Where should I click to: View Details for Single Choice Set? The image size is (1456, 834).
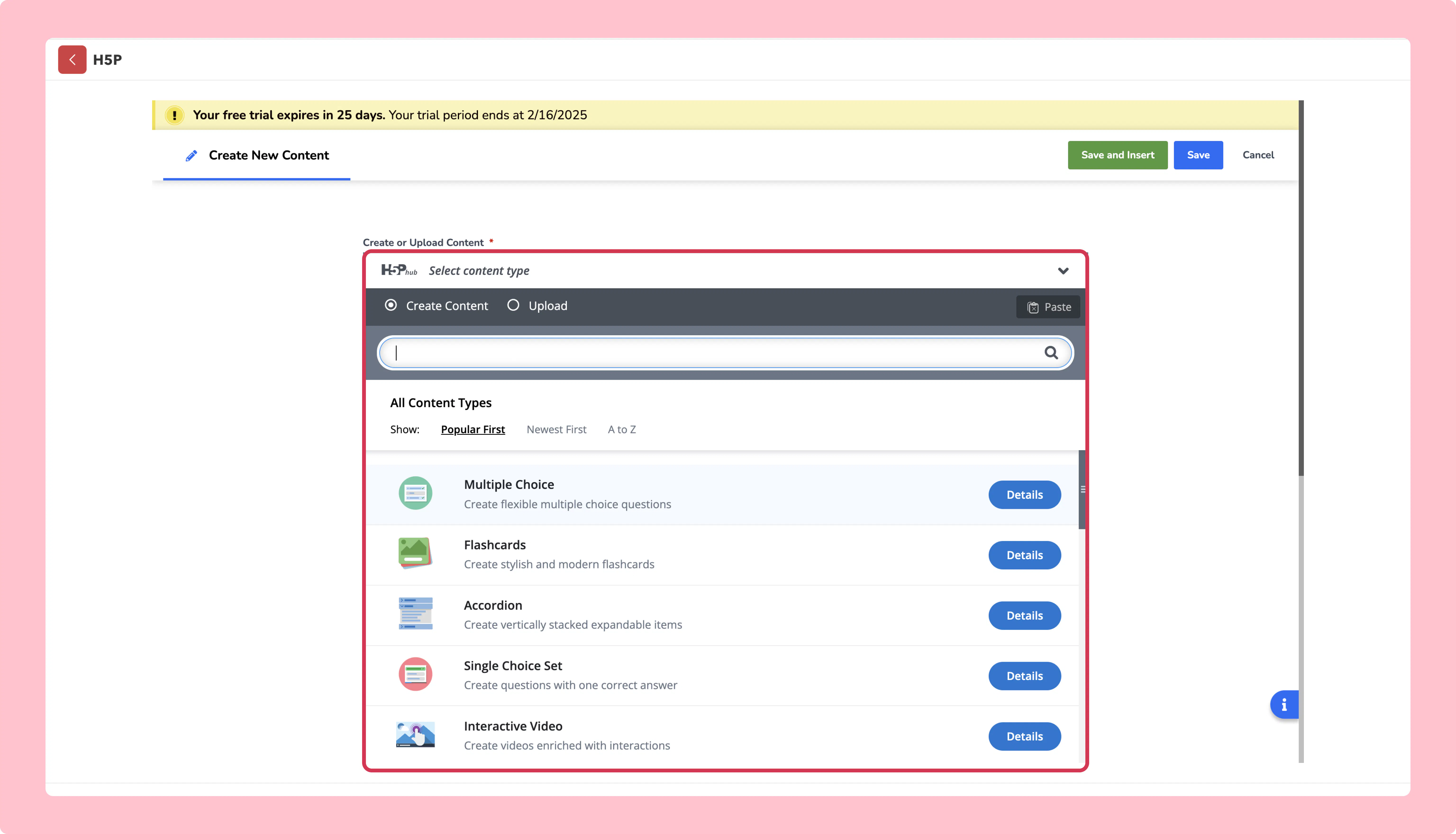1025,676
